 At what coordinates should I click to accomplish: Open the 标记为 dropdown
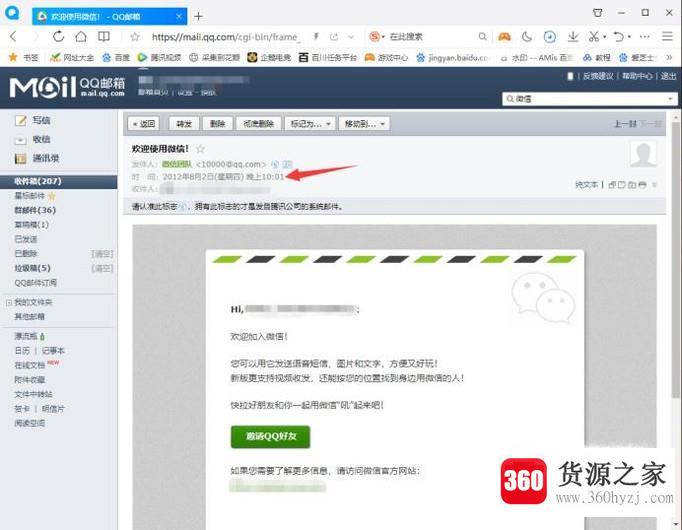310,124
